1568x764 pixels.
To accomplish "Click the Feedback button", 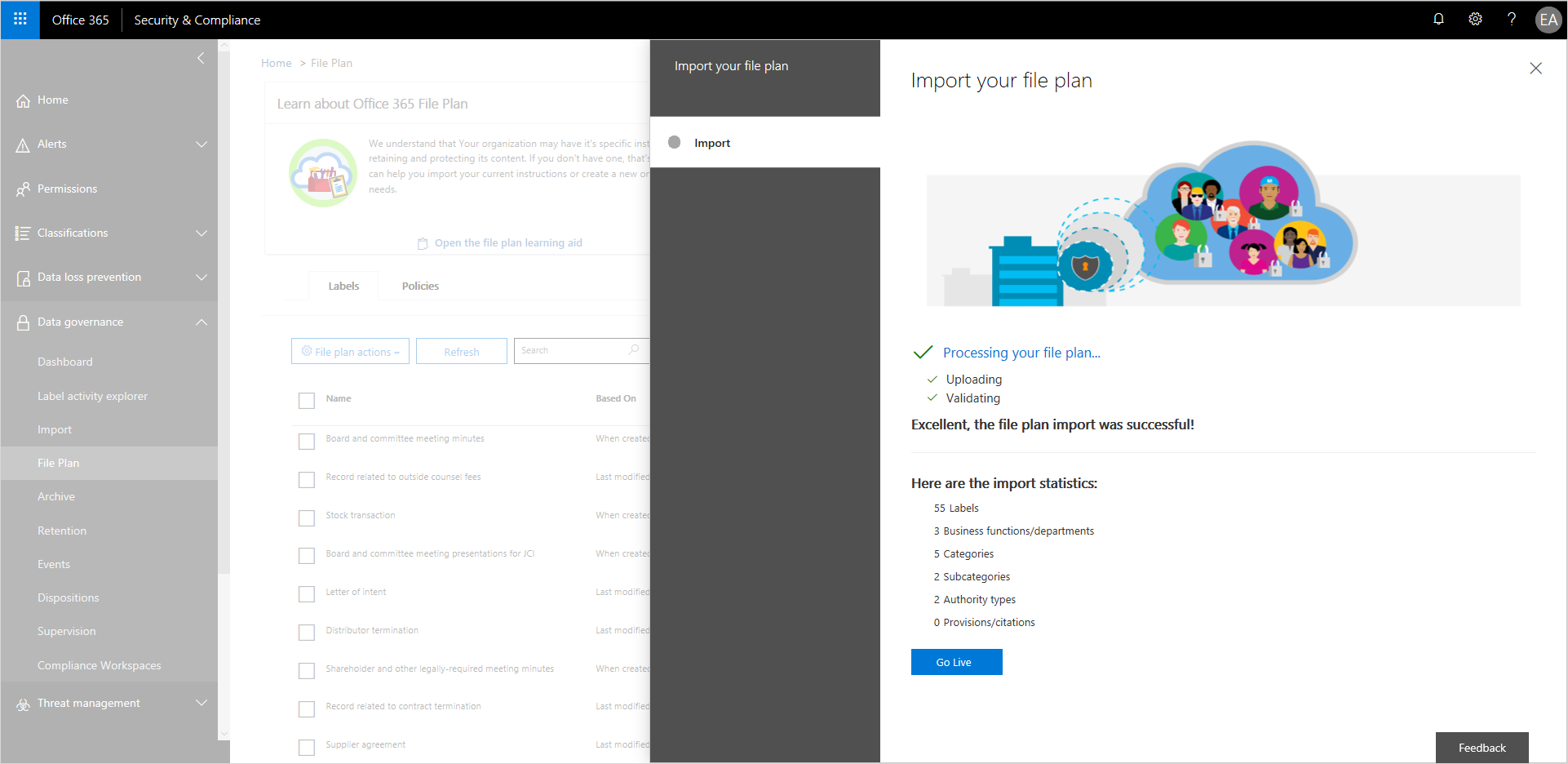I will (x=1482, y=748).
